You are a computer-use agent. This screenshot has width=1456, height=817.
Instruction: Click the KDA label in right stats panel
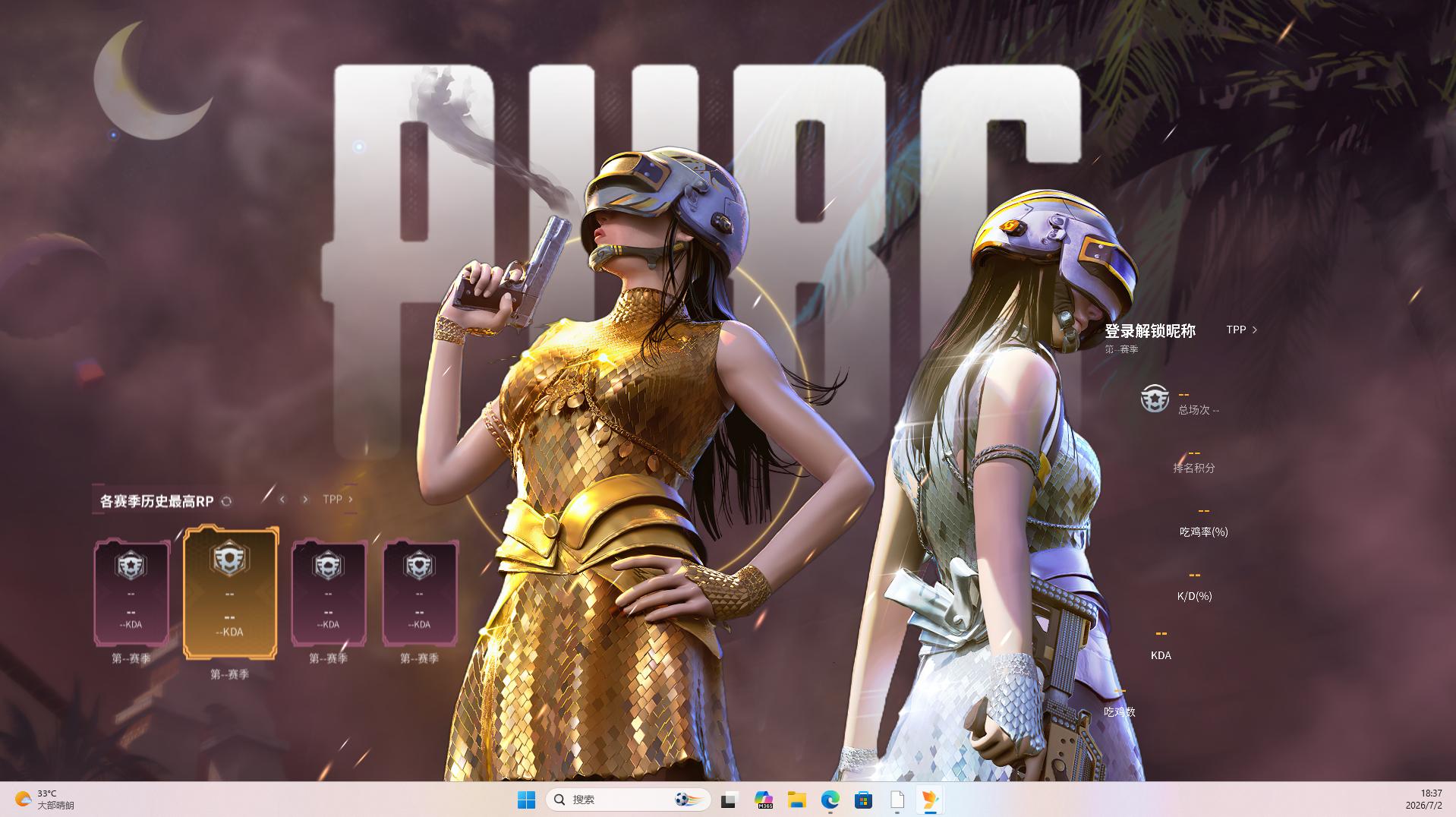[1161, 655]
